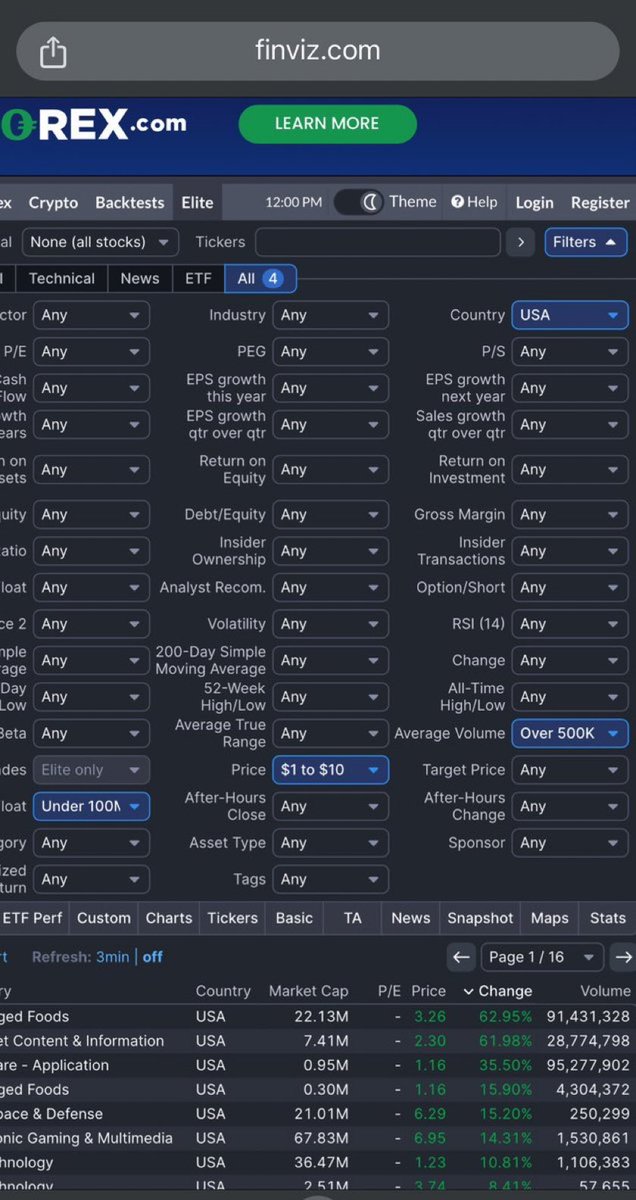Open the Elite menu item
Viewport: 636px width, 1200px height.
click(197, 202)
